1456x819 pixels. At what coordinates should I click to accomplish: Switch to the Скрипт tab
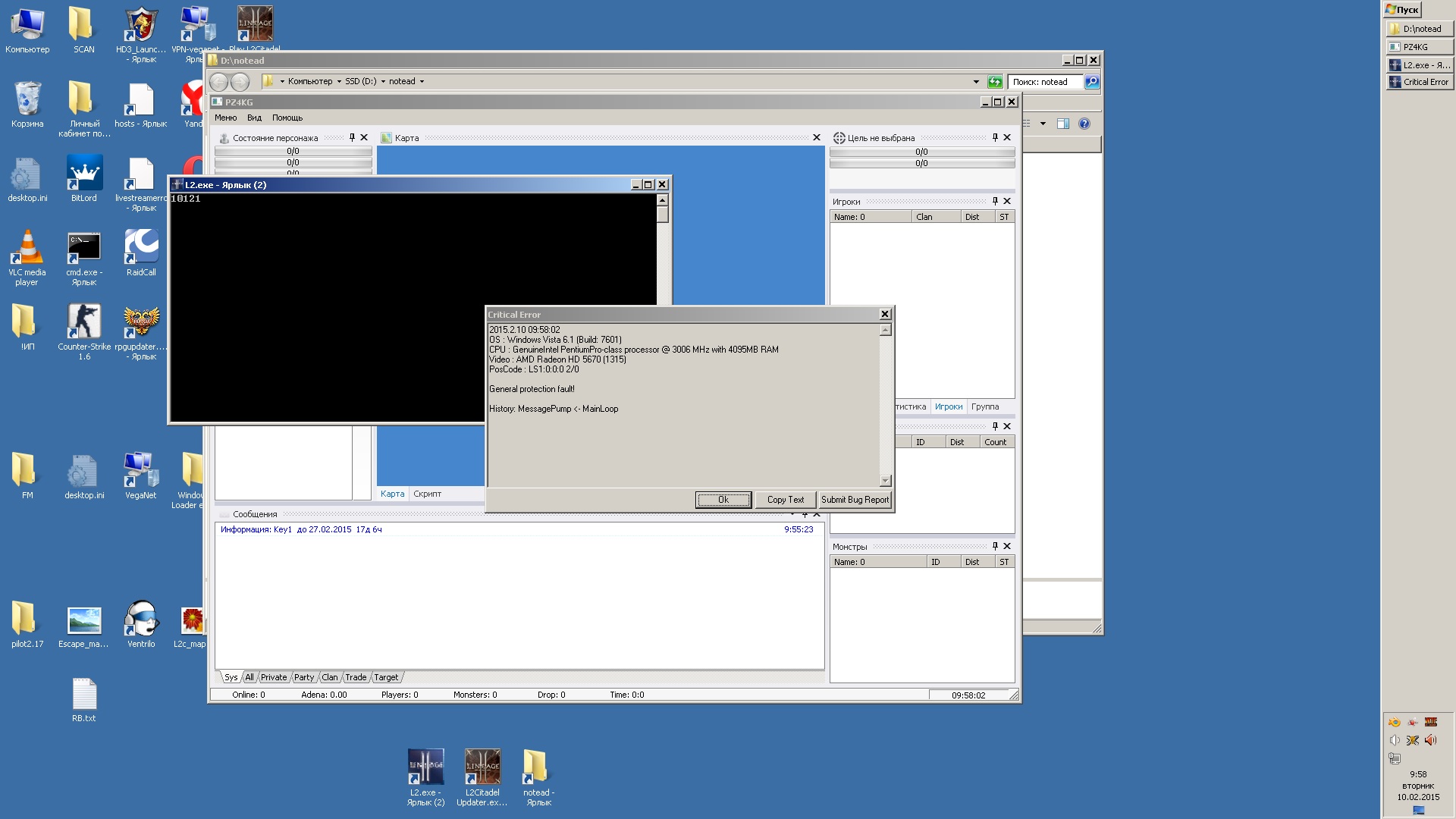coord(427,494)
